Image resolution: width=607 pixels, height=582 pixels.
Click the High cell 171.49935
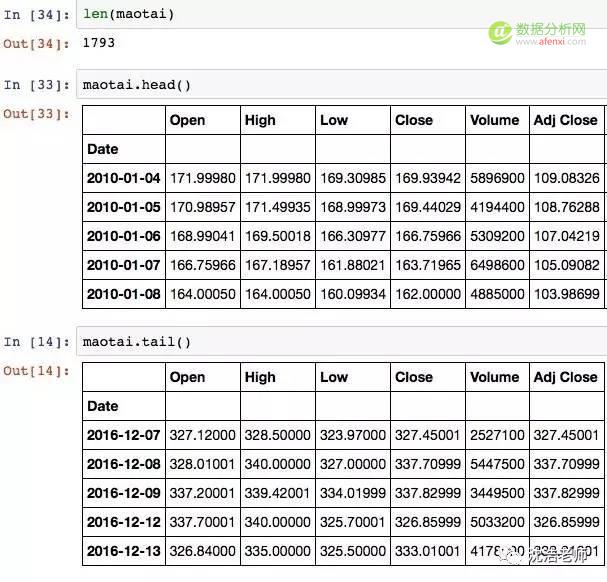(278, 207)
